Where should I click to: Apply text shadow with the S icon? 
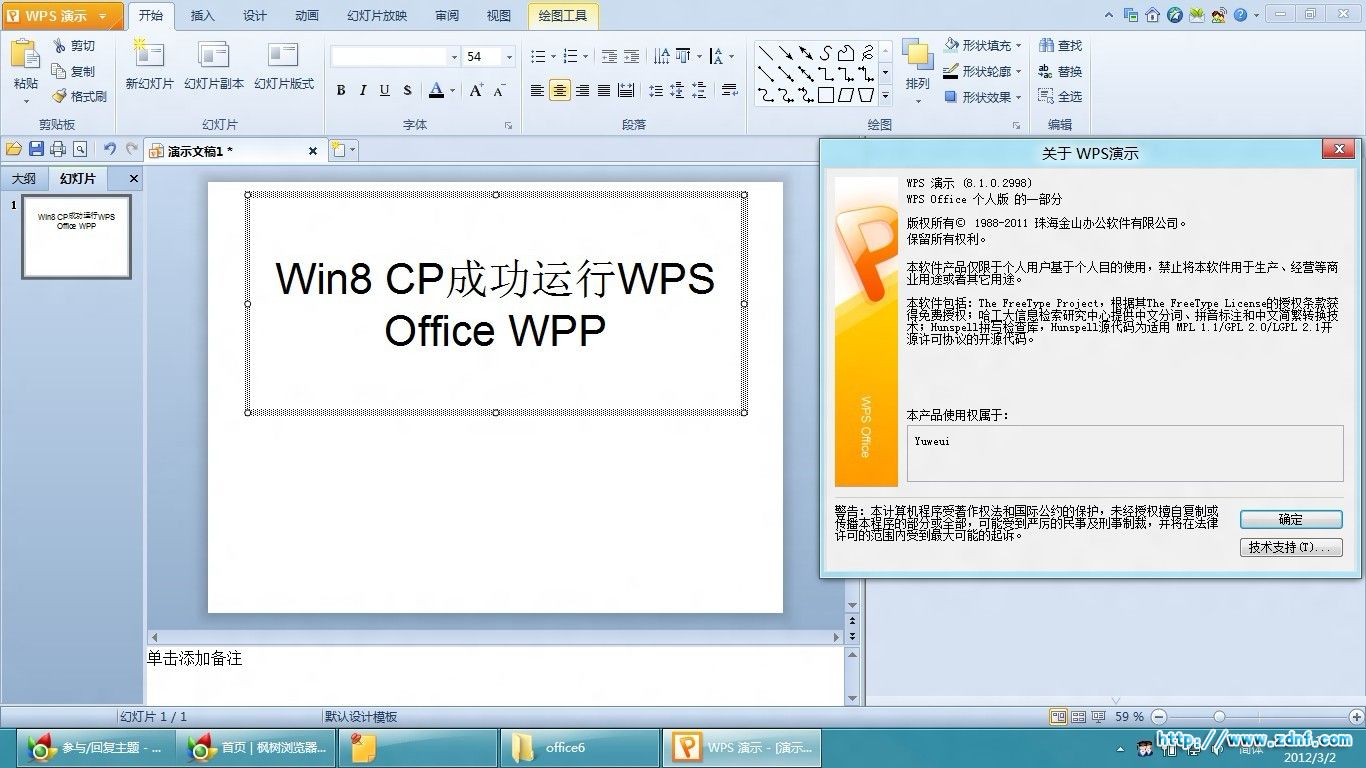tap(407, 91)
